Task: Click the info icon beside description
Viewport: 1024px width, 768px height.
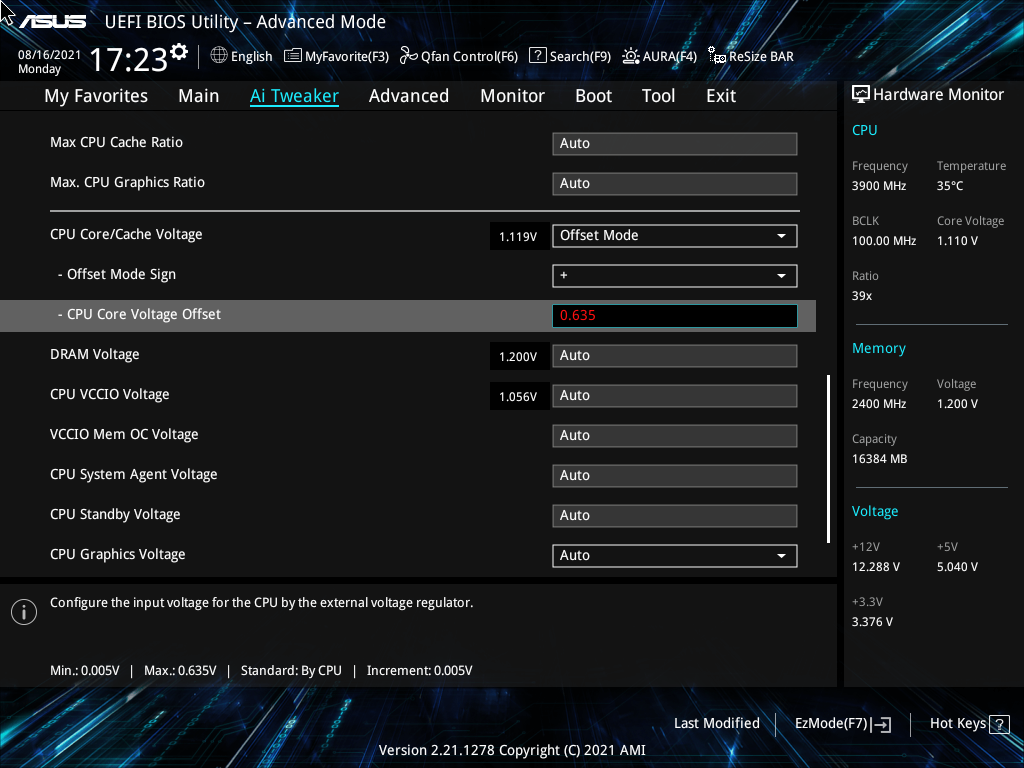Action: (24, 612)
